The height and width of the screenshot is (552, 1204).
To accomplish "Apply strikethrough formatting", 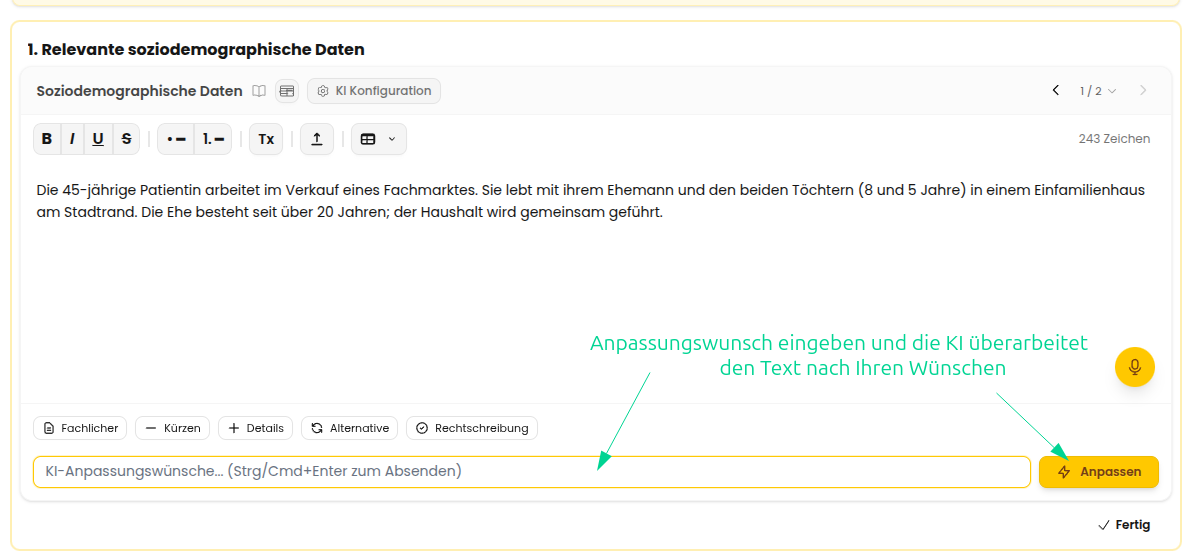I will point(126,139).
